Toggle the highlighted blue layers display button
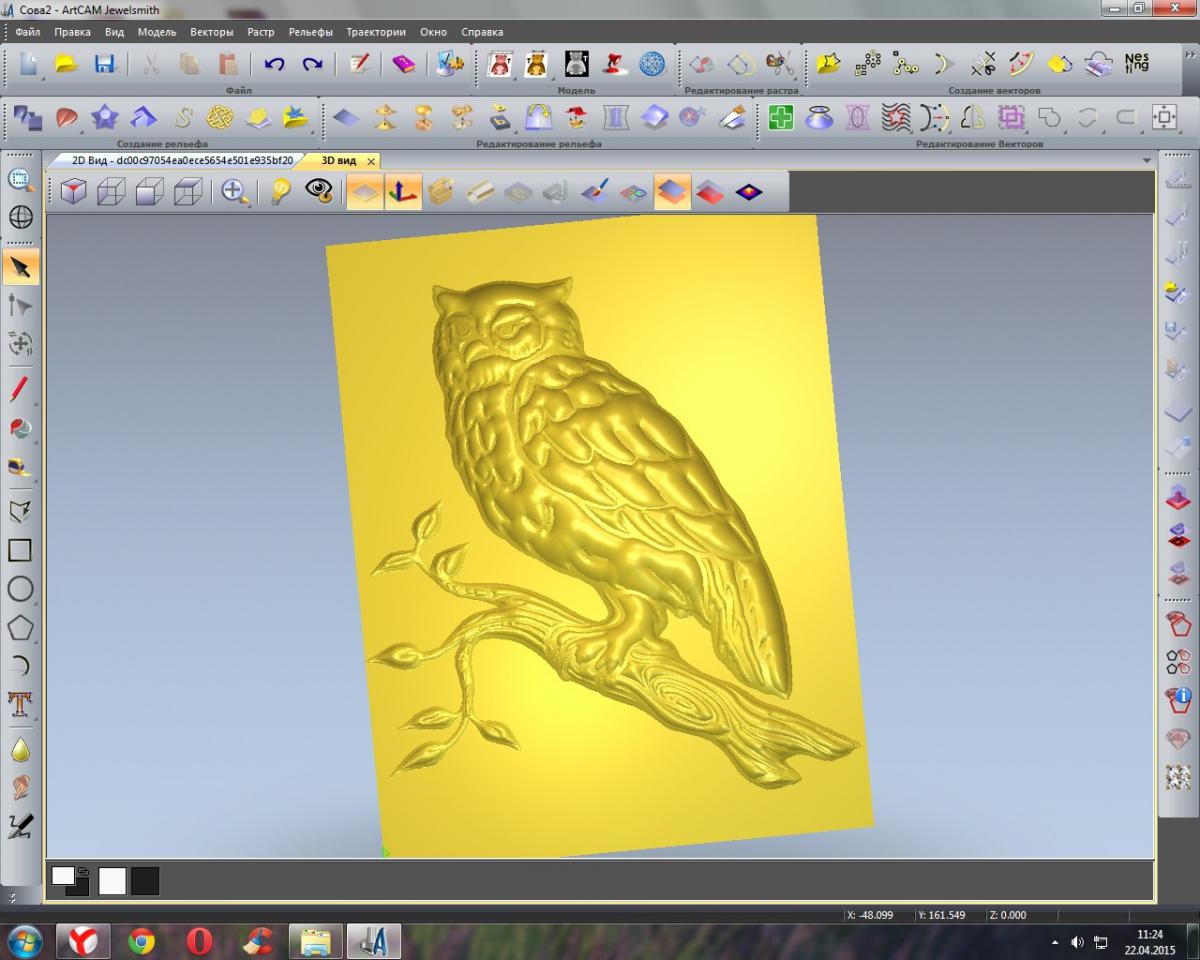 672,191
